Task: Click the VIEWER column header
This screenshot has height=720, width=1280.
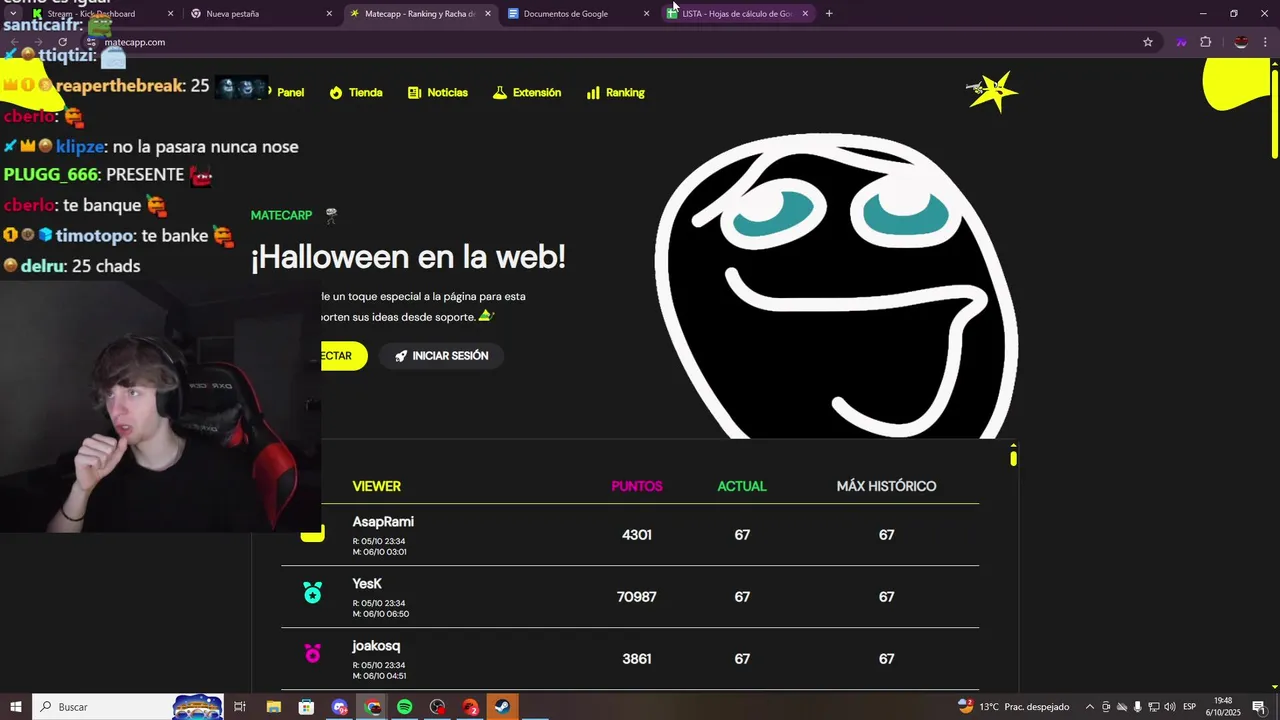Action: (376, 486)
